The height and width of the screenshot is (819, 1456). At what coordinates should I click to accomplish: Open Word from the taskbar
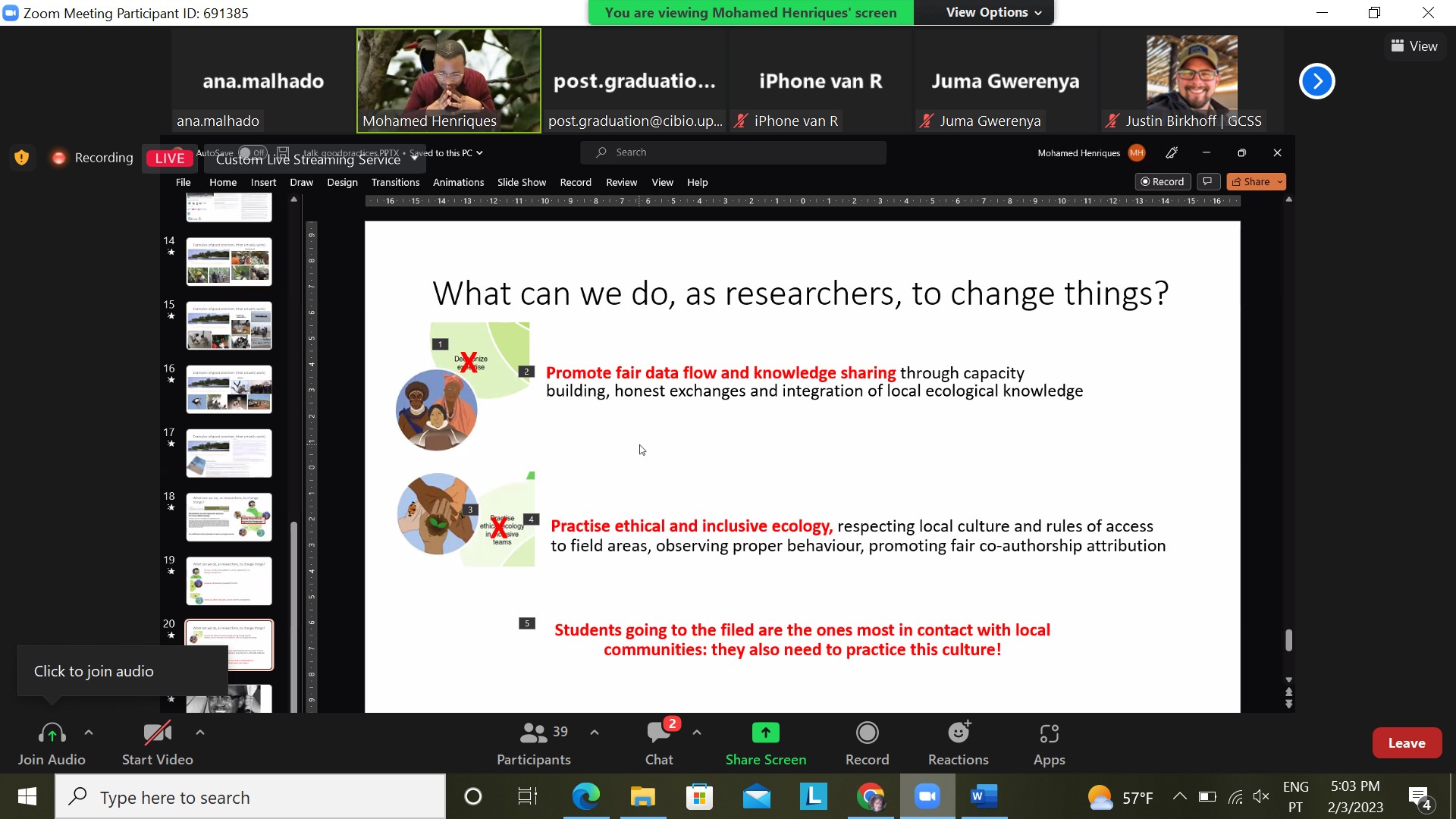pyautogui.click(x=984, y=796)
